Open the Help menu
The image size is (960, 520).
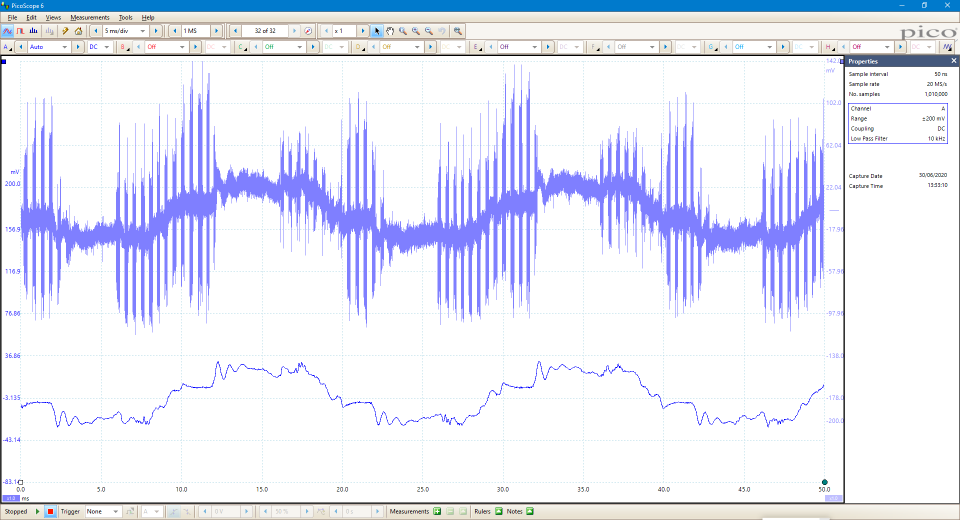tap(148, 18)
